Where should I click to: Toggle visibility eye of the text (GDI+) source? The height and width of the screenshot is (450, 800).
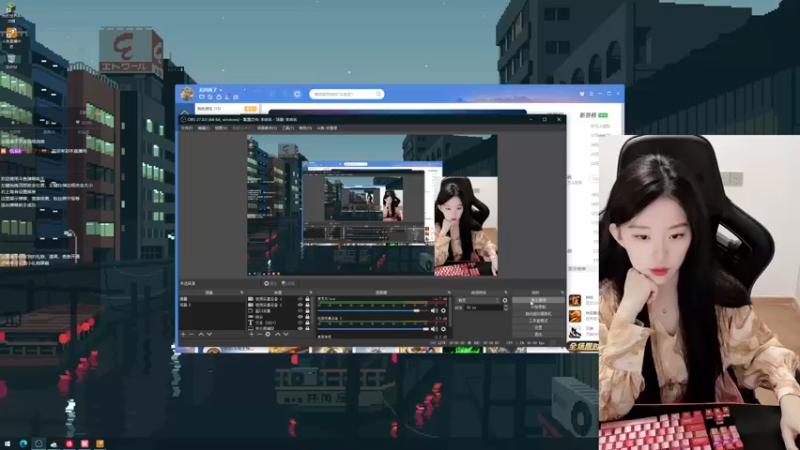click(300, 322)
